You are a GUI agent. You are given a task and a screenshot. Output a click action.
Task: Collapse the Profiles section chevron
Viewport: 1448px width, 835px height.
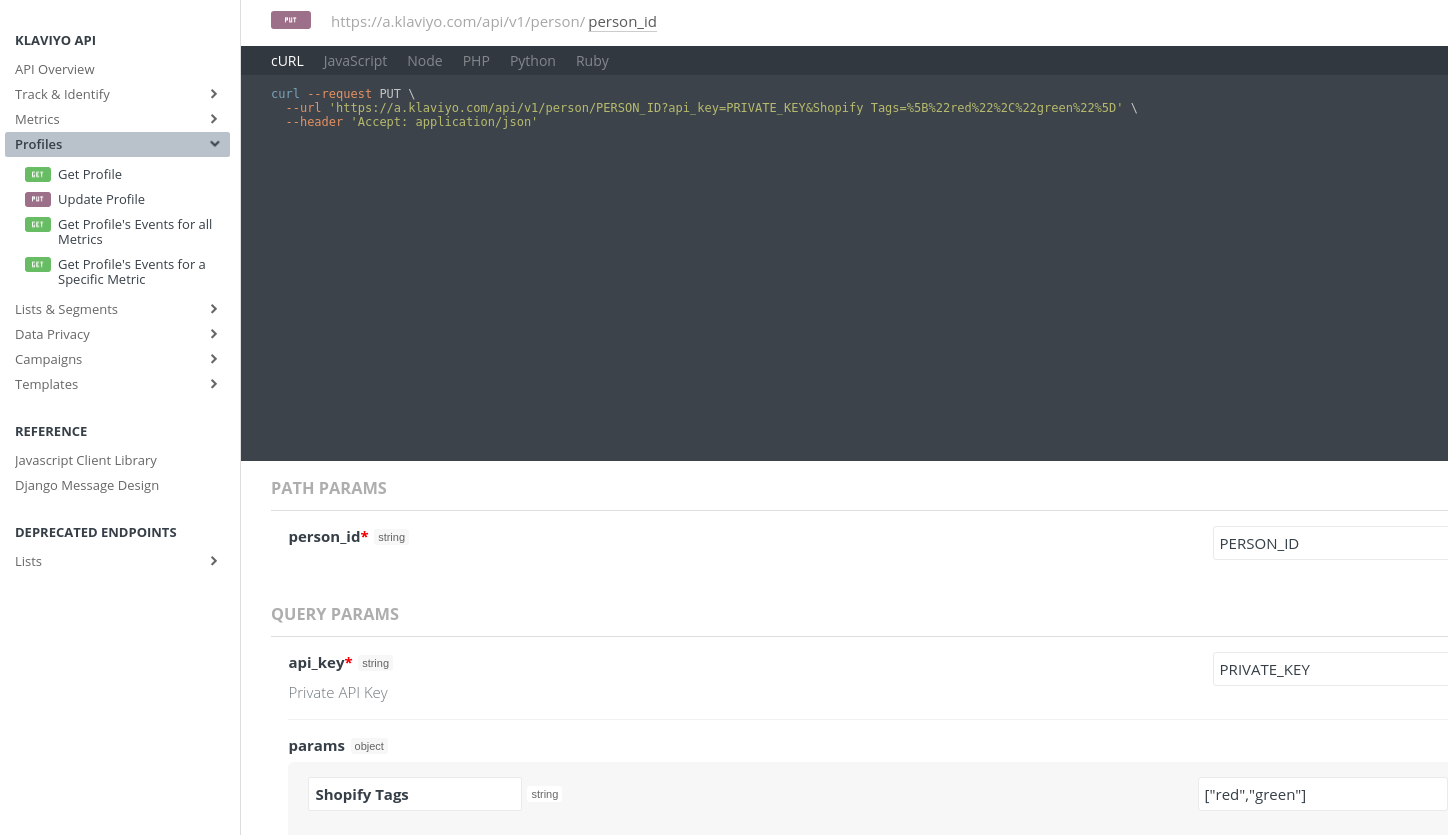pos(214,144)
